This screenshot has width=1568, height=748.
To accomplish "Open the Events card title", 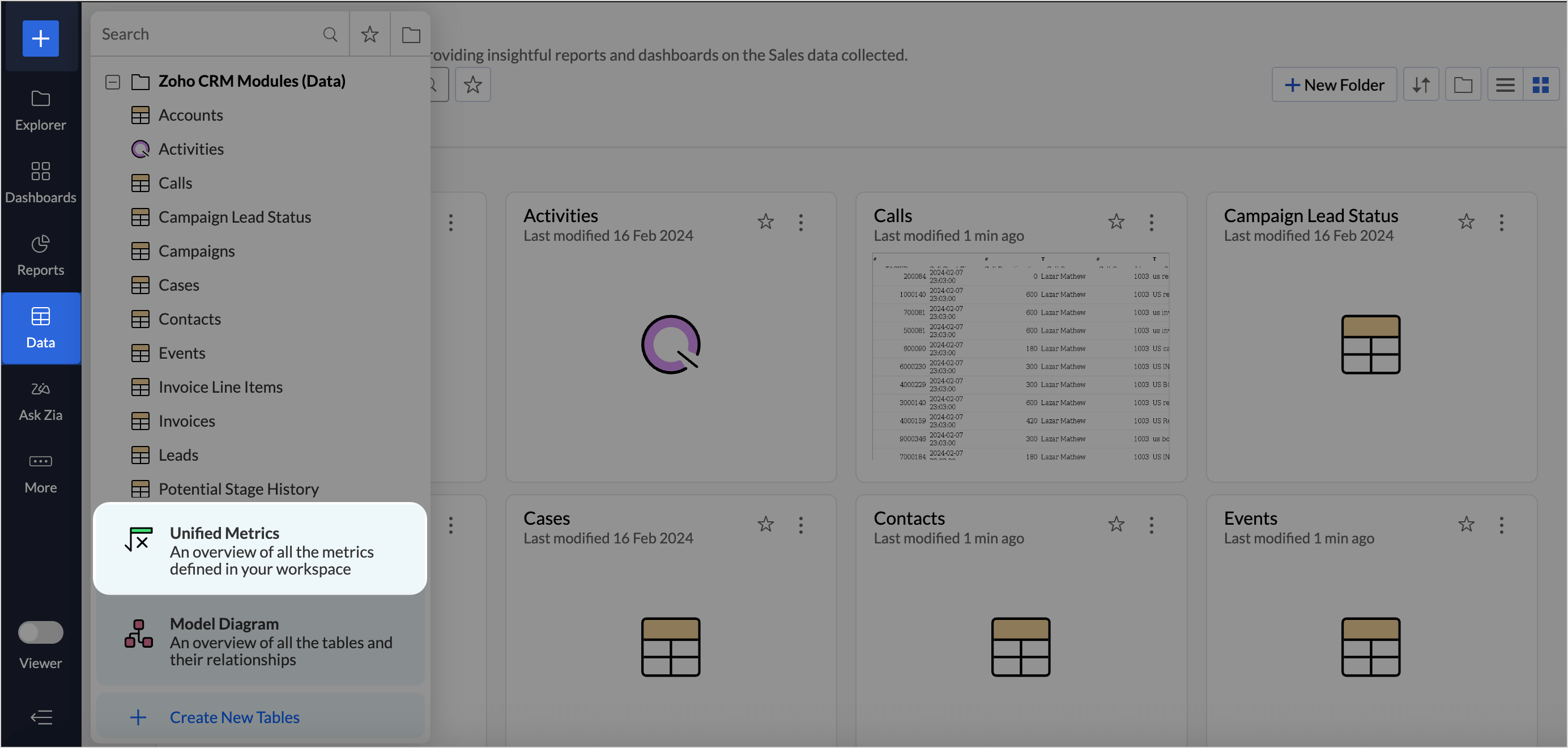I will coord(1250,518).
